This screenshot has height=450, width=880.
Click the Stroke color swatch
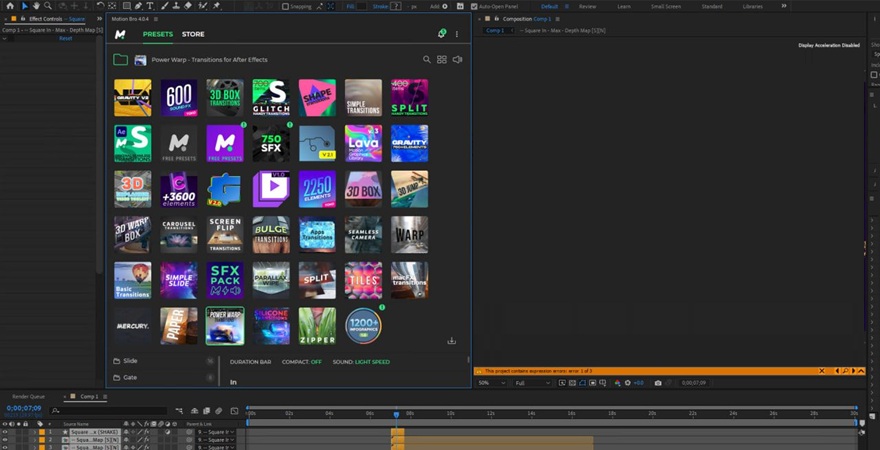click(396, 6)
